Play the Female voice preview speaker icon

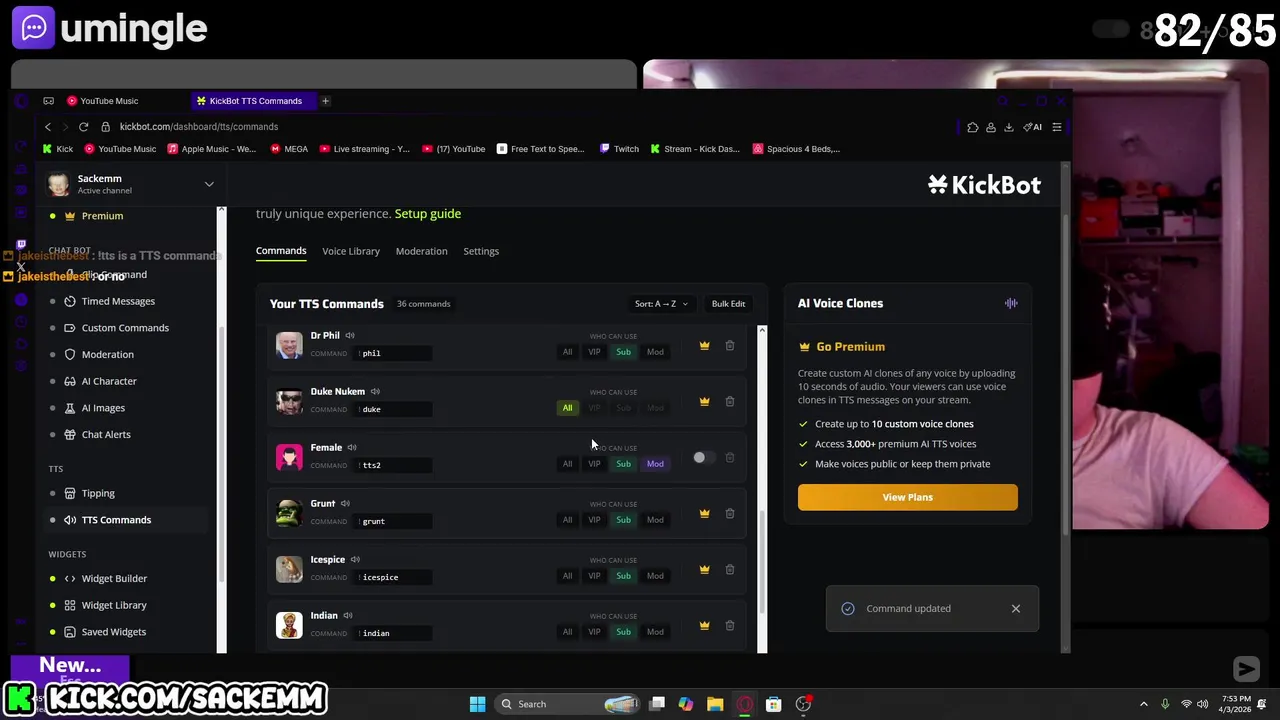pyautogui.click(x=351, y=448)
